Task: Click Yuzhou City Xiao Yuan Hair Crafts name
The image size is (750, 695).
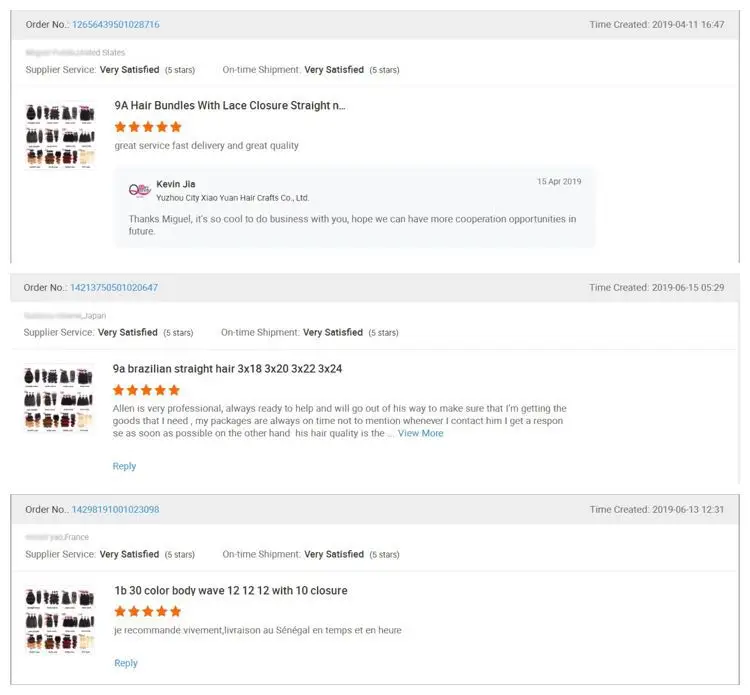Action: point(232,198)
